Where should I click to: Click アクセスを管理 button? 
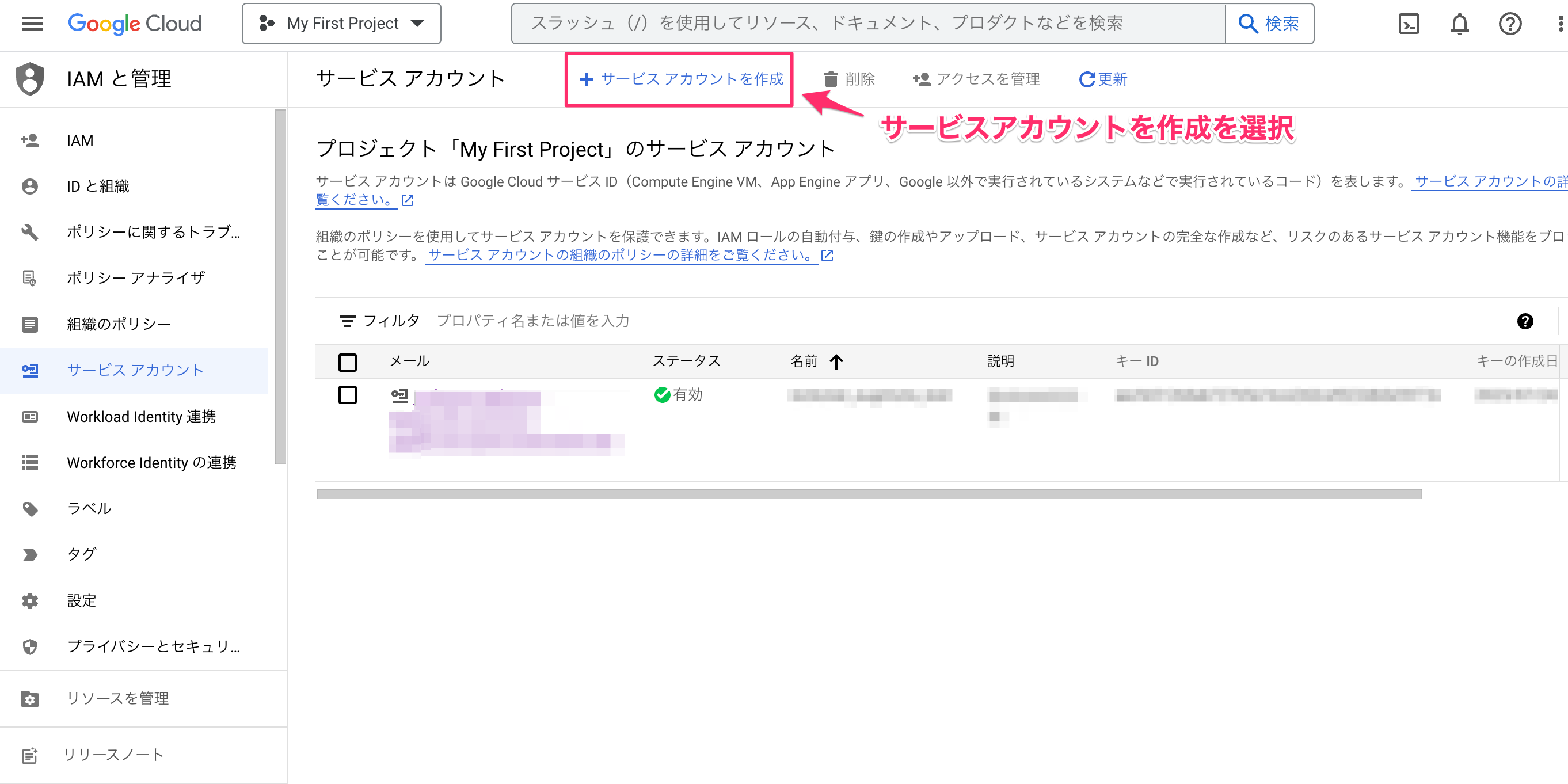pos(976,79)
